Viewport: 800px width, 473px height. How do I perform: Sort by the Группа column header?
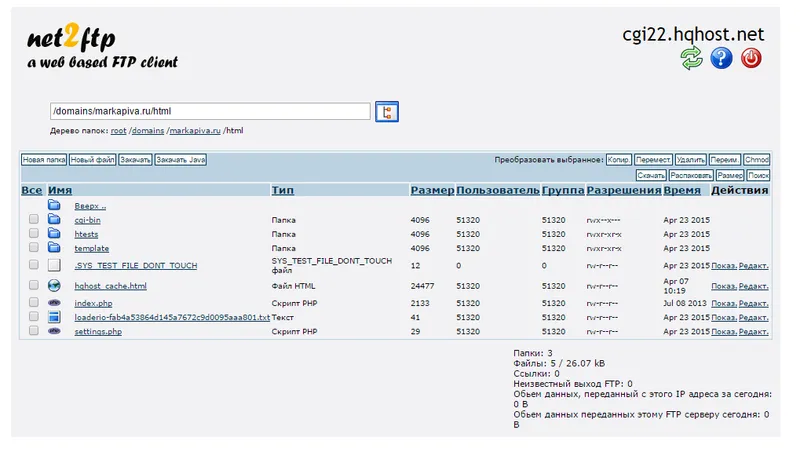[x=563, y=190]
